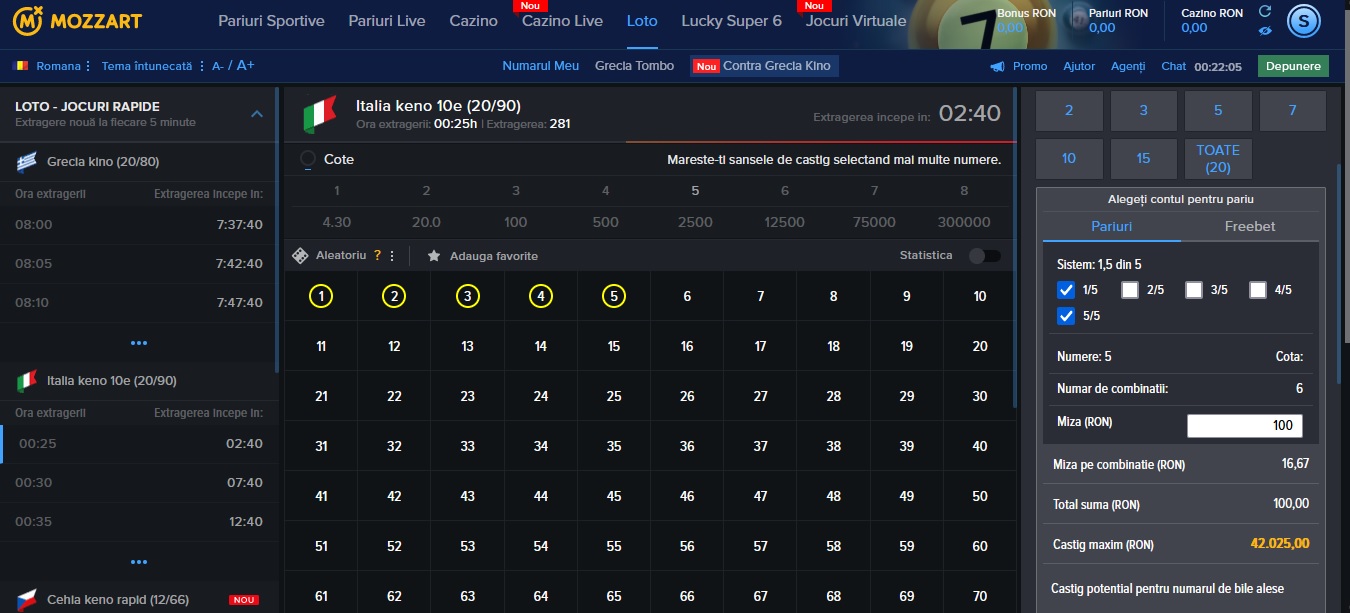
Task: Deselect circled number 5 on the grid
Action: coord(614,296)
